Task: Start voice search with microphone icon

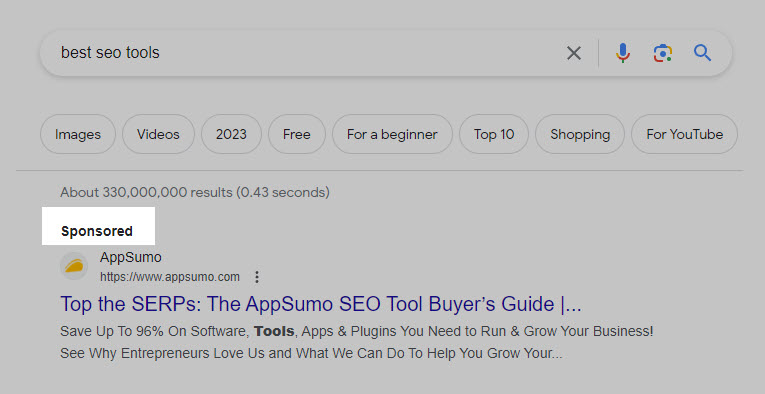Action: 623,53
